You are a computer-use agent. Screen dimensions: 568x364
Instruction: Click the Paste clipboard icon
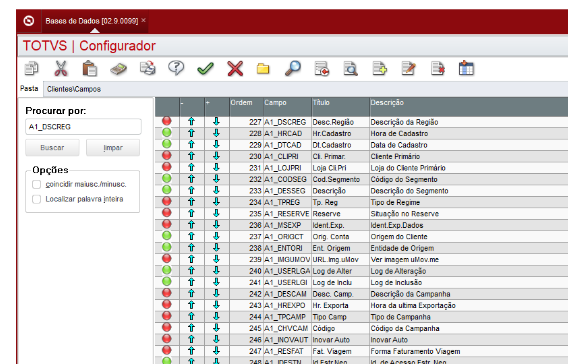tap(89, 68)
